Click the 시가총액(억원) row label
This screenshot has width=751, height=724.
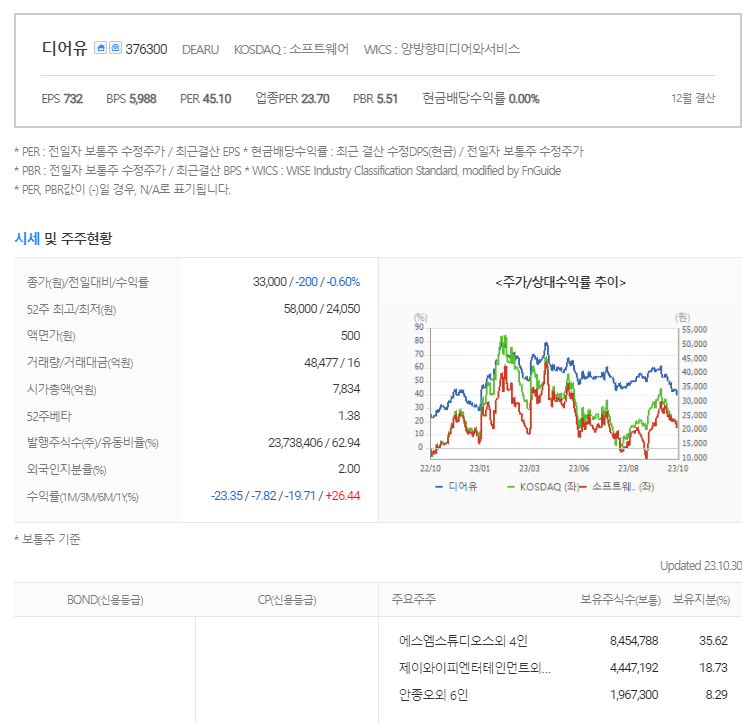point(62,389)
